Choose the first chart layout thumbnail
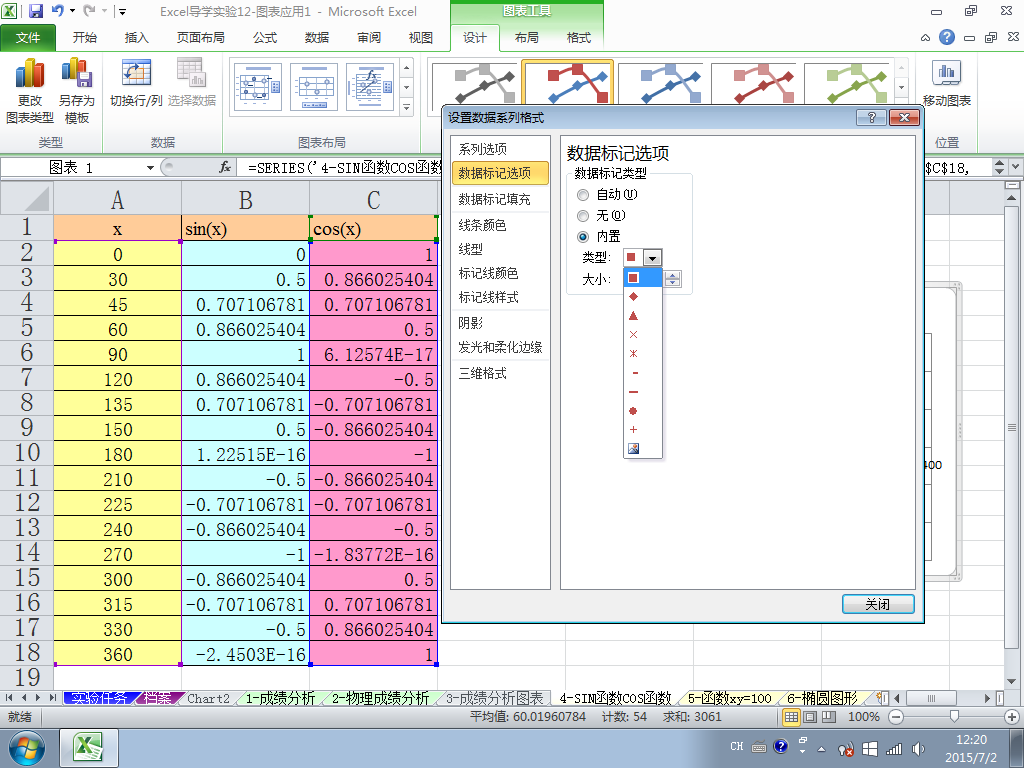Viewport: 1024px width, 768px height. 258,87
